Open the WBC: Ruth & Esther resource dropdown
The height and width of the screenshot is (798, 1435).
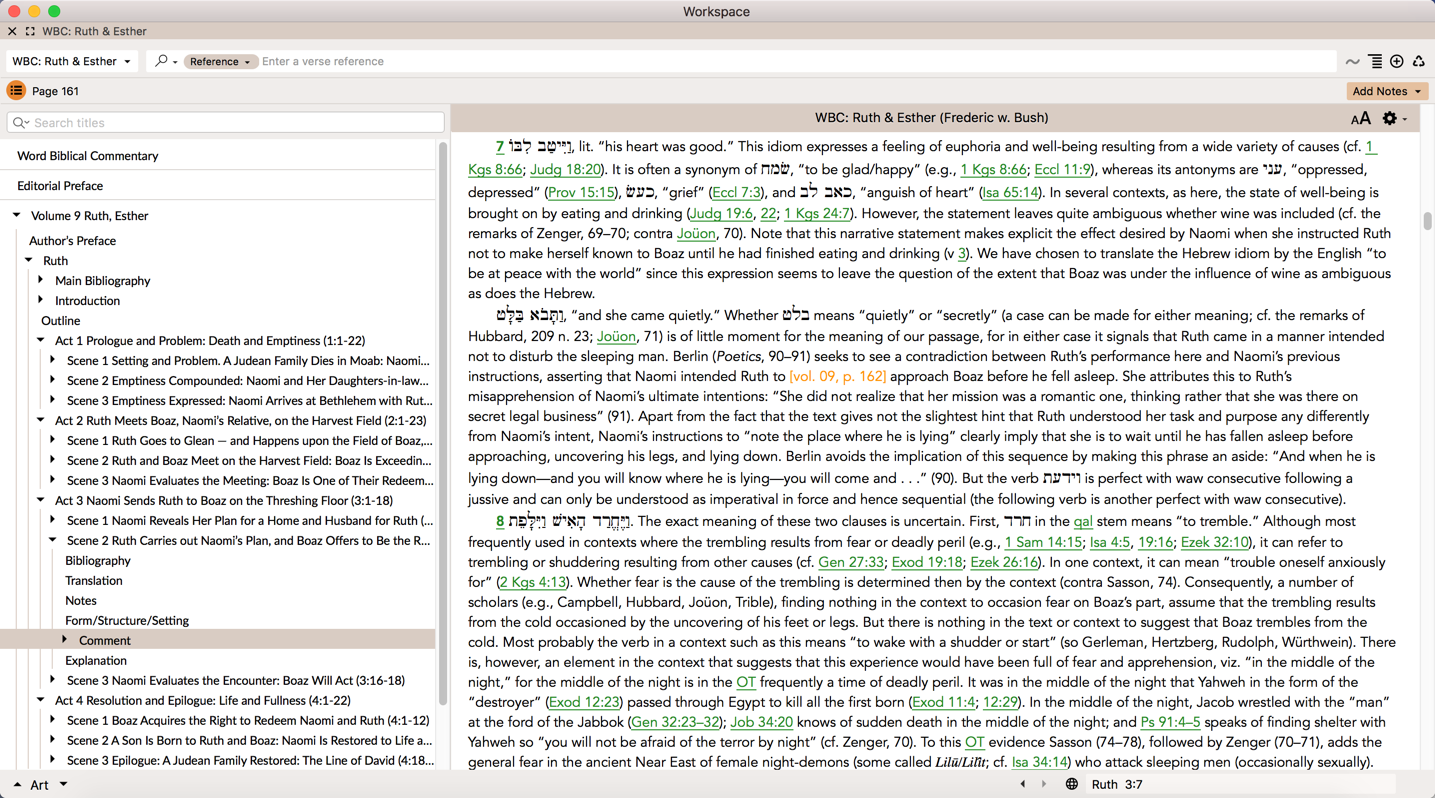click(x=72, y=61)
